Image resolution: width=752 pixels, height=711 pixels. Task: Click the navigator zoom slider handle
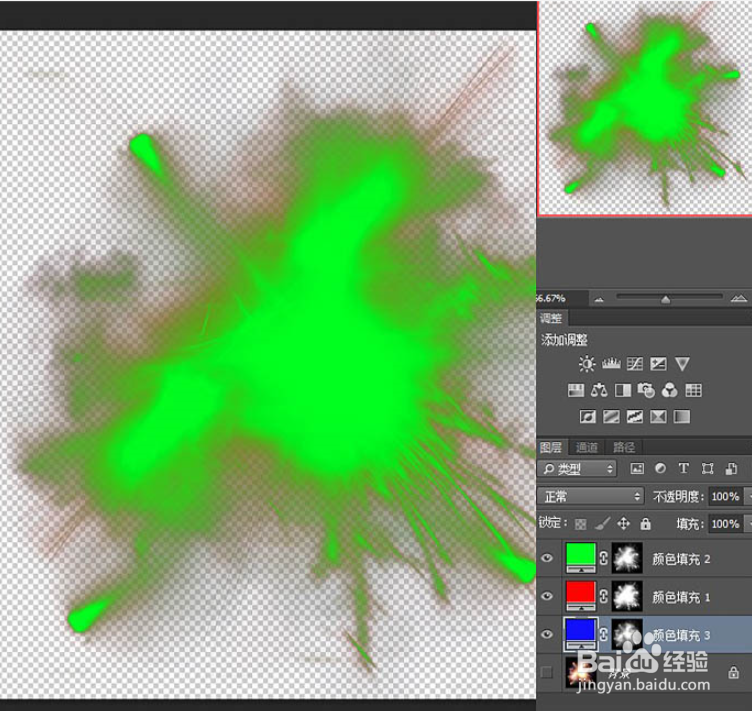(x=665, y=300)
